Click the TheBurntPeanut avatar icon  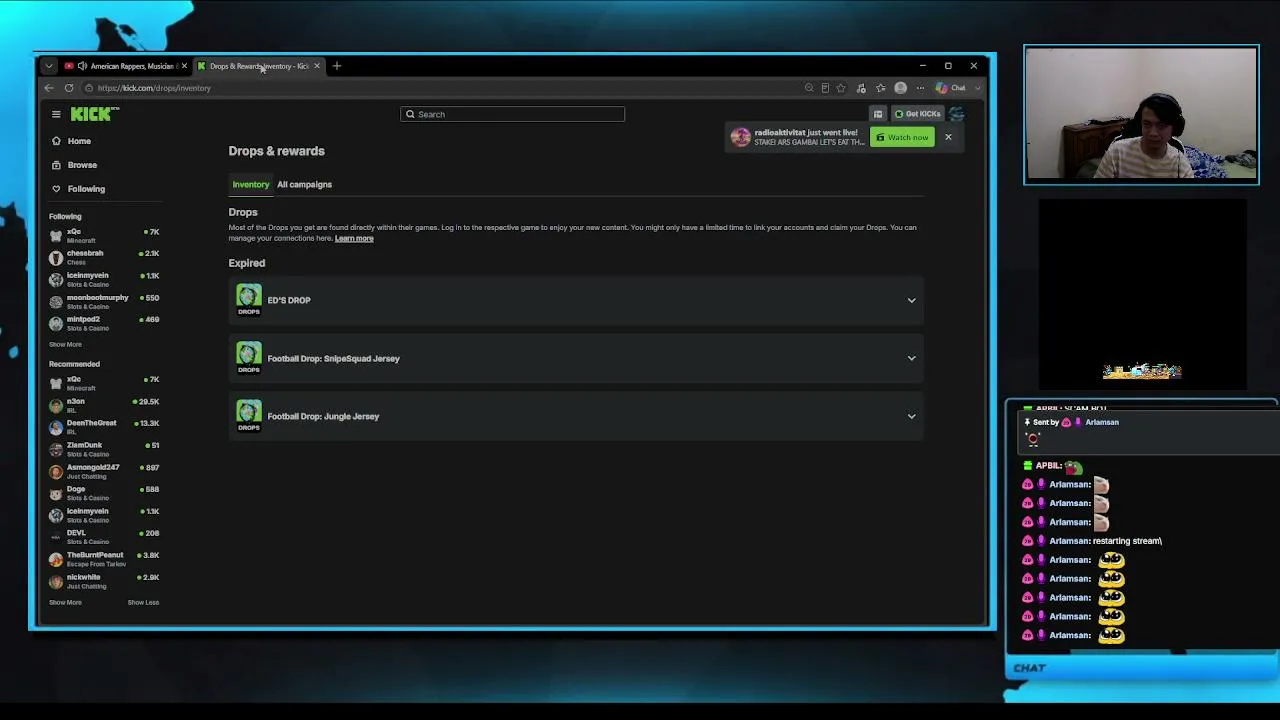[56, 559]
